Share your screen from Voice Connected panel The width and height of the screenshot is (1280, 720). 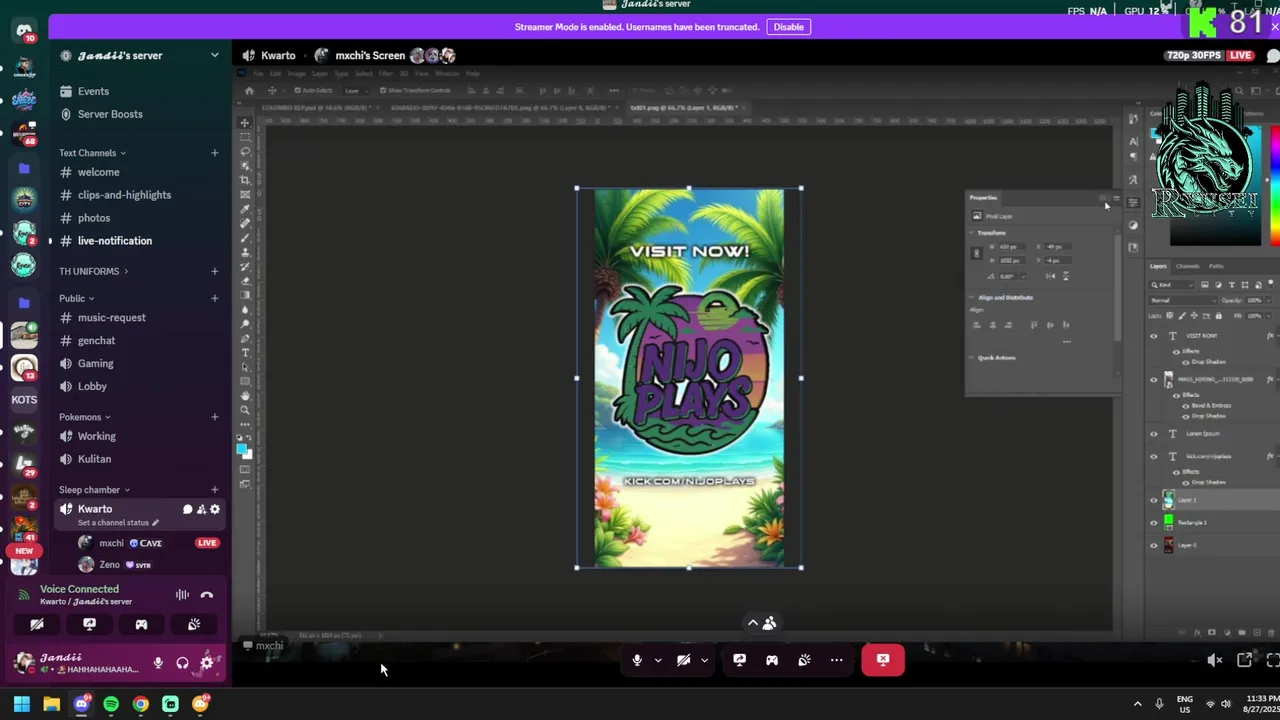coord(89,624)
